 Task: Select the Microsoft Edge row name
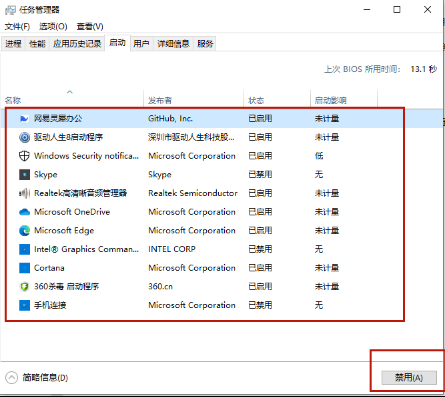coord(64,230)
